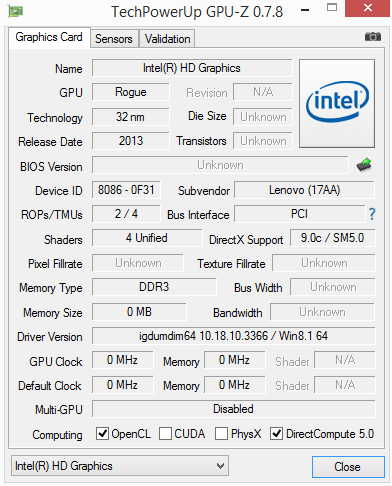This screenshot has width=392, height=486.
Task: Click the GPU Clock row Shader N/A field
Action: click(345, 360)
